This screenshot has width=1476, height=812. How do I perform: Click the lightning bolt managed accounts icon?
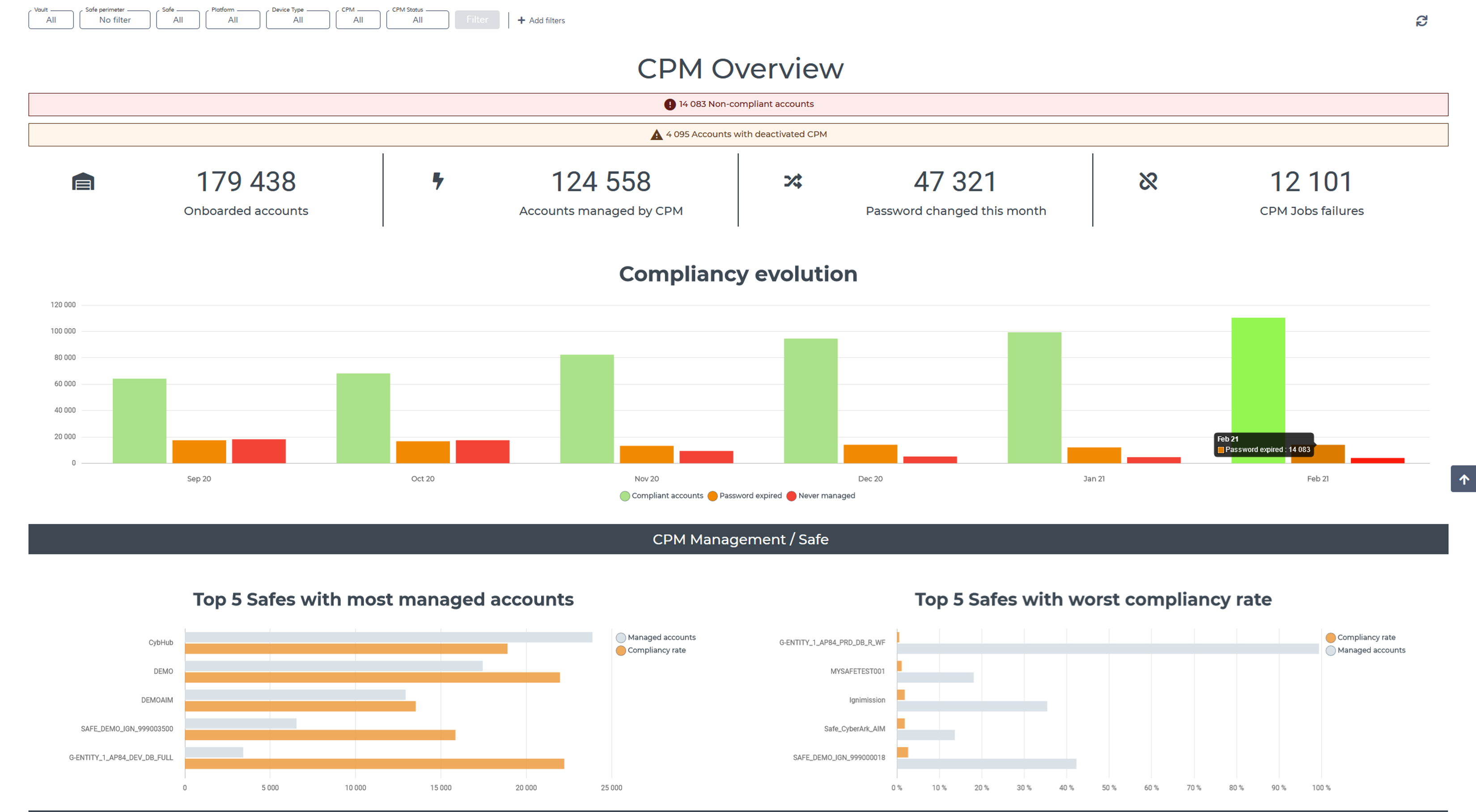coord(438,181)
